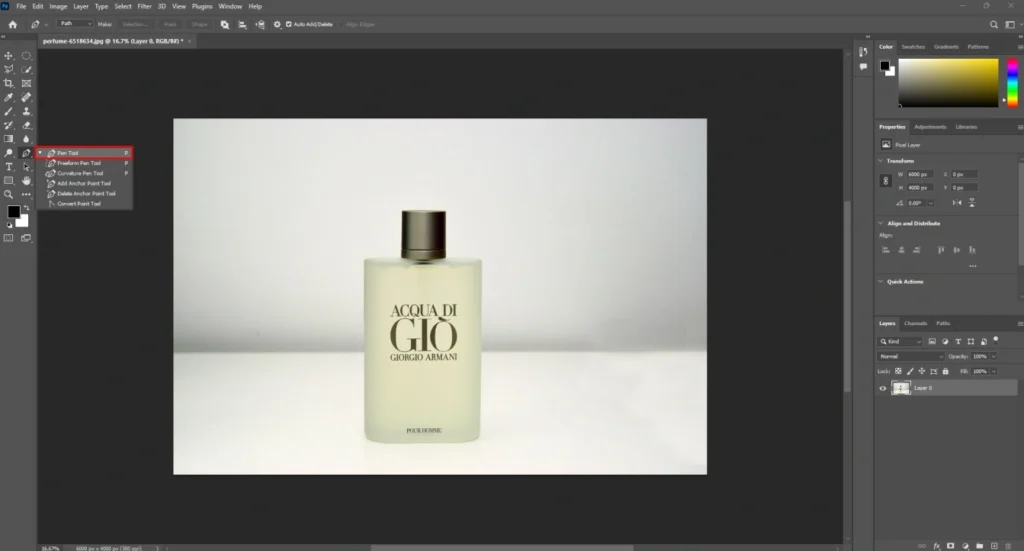Open the Filter menu
The height and width of the screenshot is (551, 1024).
point(144,7)
